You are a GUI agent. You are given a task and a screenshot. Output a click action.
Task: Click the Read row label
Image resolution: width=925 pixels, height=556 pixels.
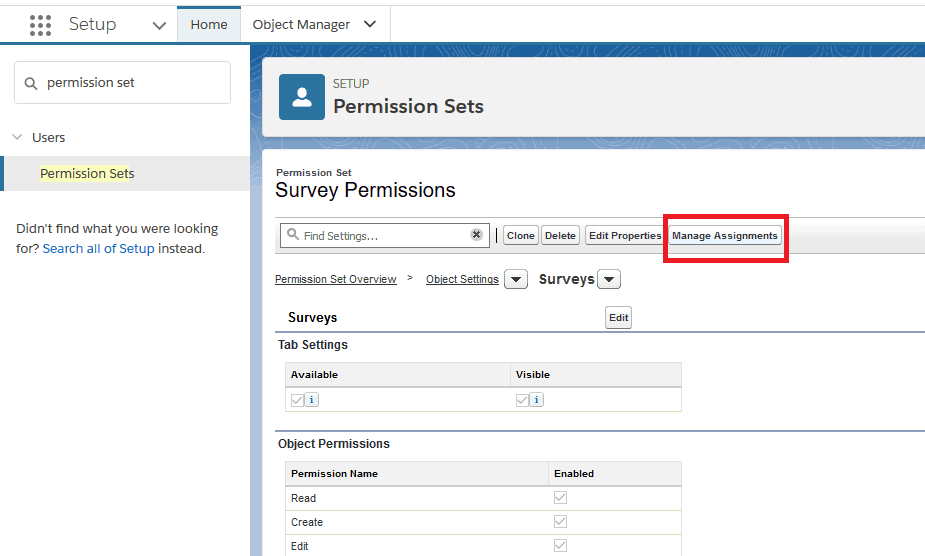click(303, 498)
